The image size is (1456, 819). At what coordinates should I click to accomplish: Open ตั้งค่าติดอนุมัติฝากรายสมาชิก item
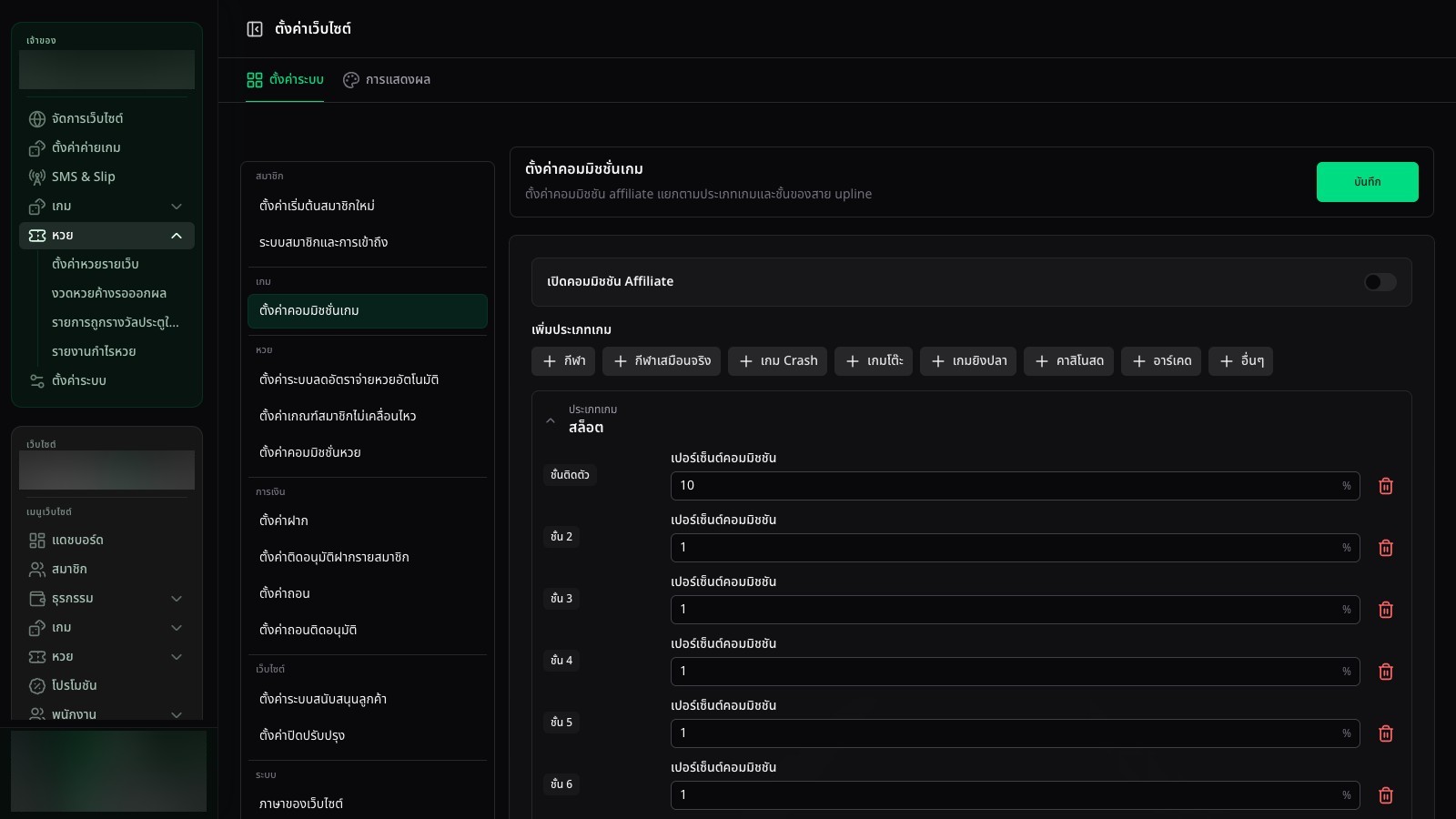click(368, 558)
